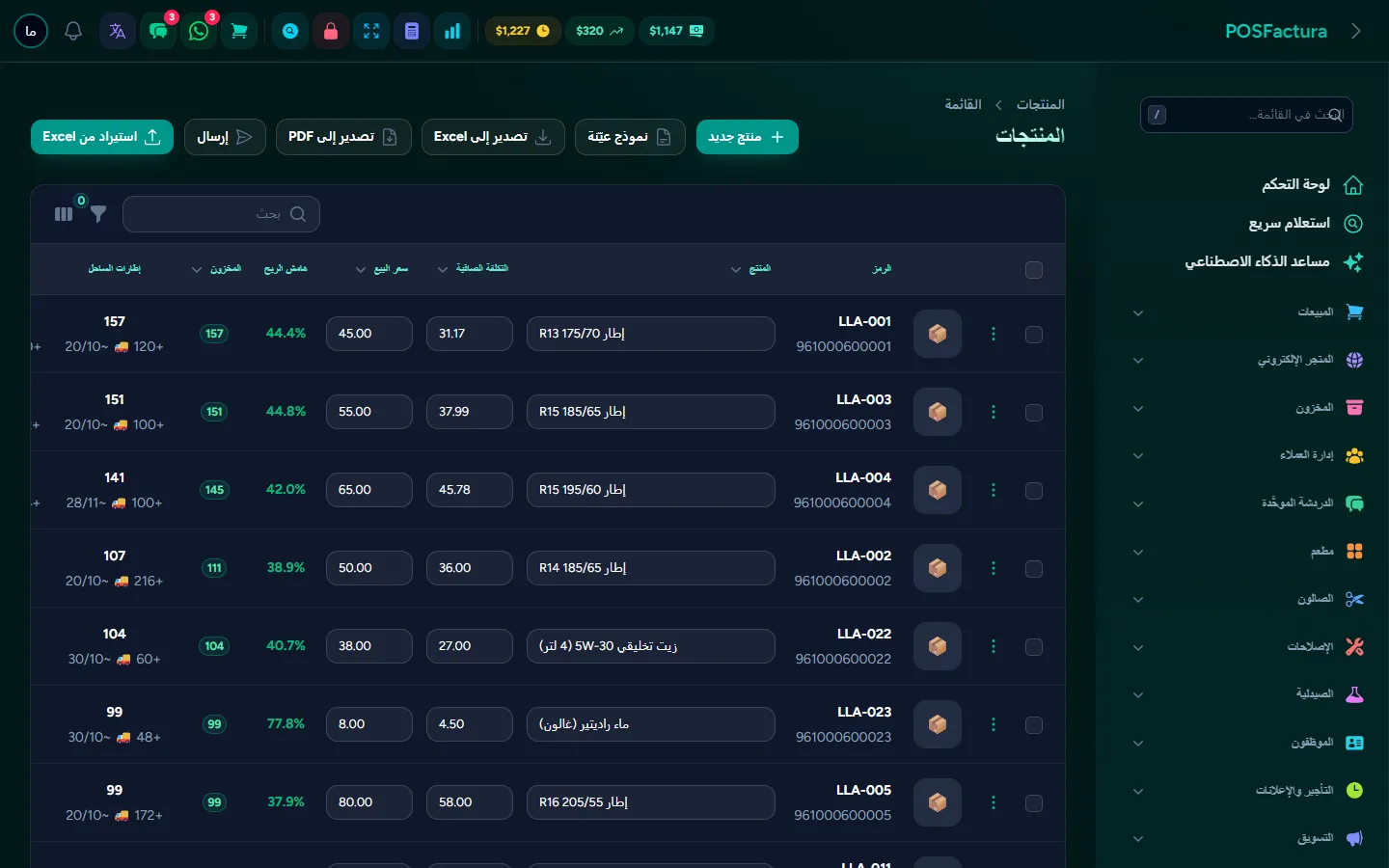This screenshot has width=1389, height=868.
Task: Click the استيراد من Excel button
Action: click(102, 137)
